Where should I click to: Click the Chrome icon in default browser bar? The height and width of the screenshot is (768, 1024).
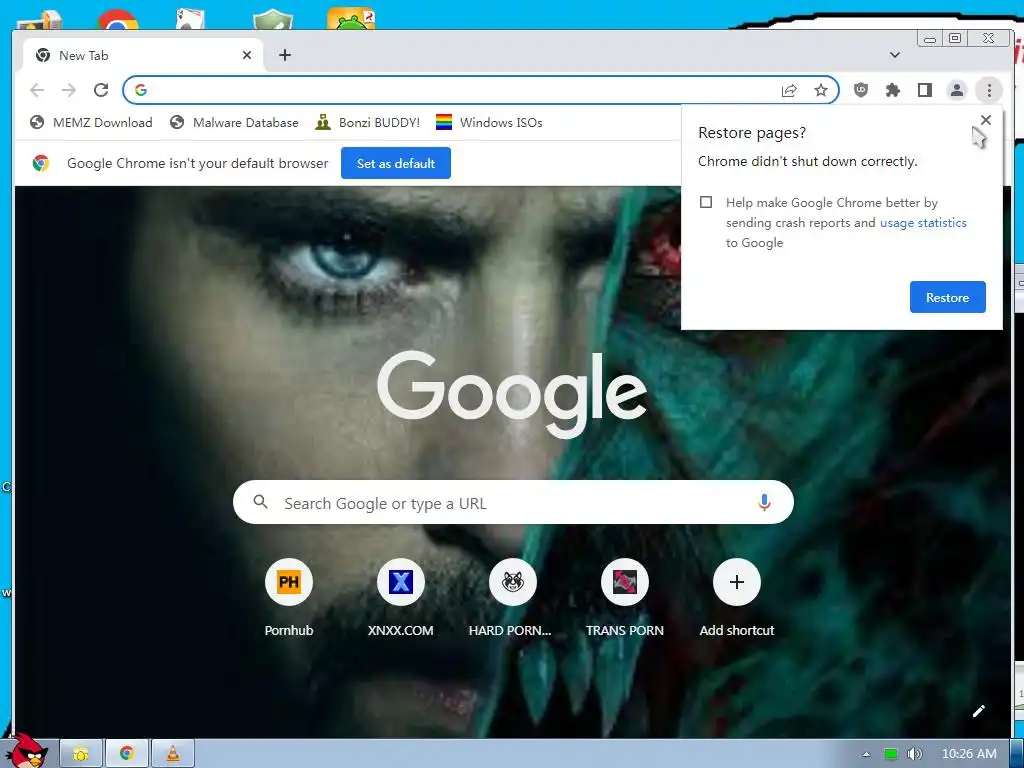(x=40, y=163)
